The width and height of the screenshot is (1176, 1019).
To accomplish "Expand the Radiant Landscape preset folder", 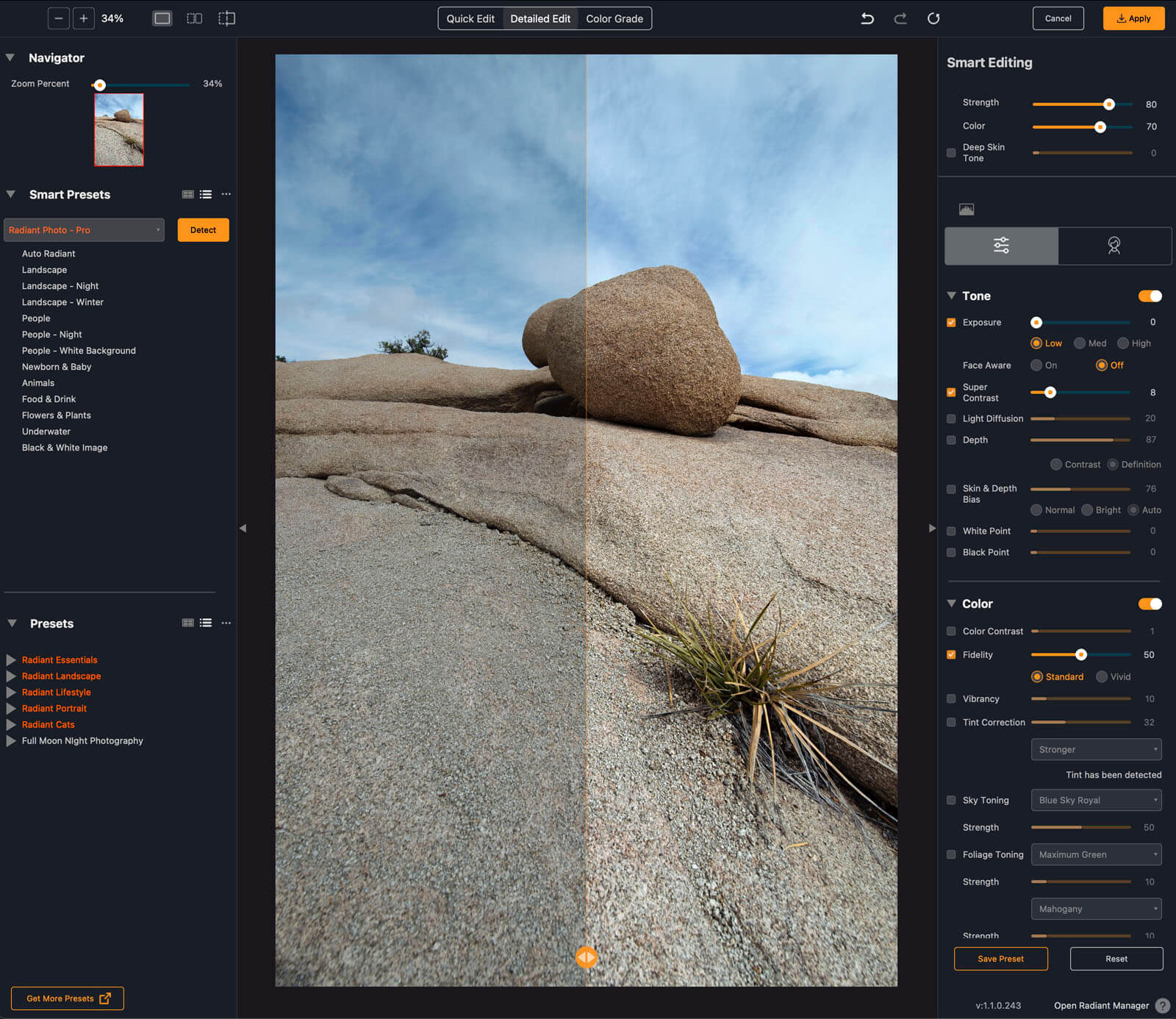I will pyautogui.click(x=11, y=676).
